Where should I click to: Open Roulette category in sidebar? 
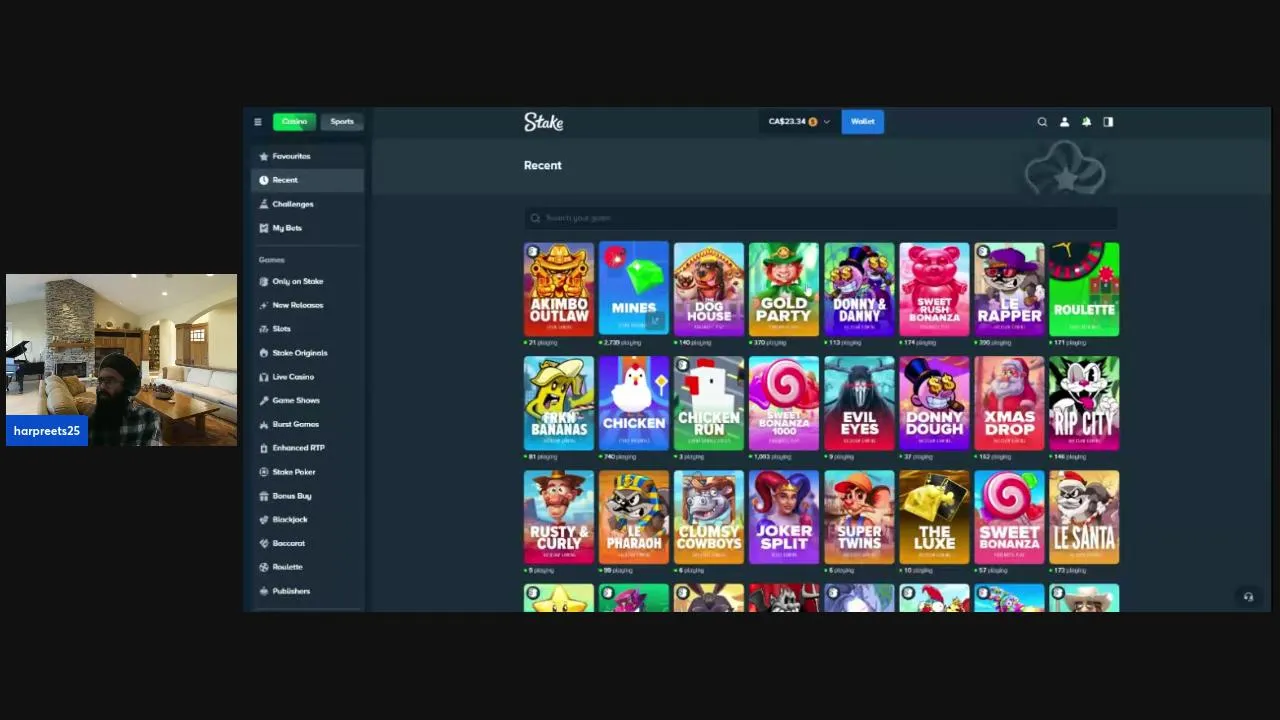point(307,567)
